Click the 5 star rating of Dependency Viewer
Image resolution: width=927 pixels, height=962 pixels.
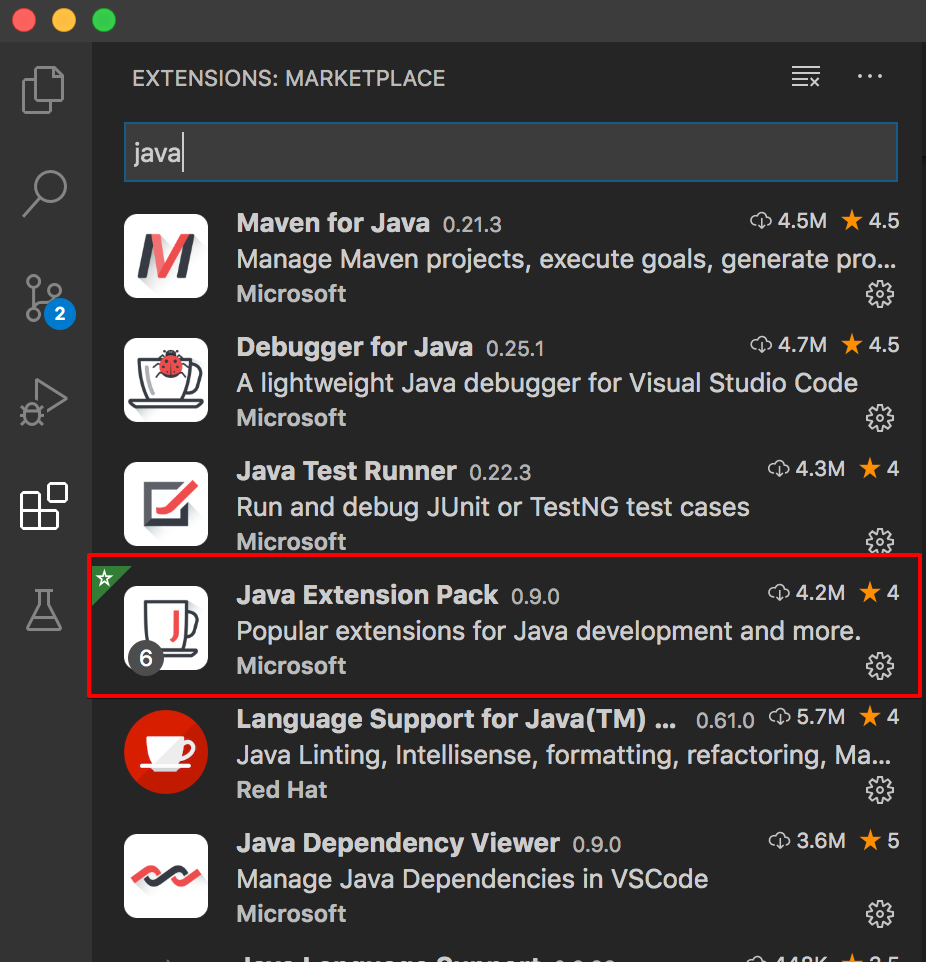880,841
